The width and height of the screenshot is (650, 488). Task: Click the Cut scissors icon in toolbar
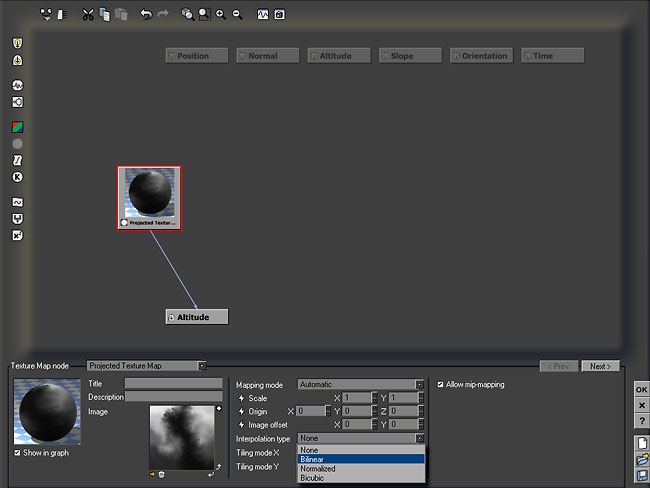[88, 14]
